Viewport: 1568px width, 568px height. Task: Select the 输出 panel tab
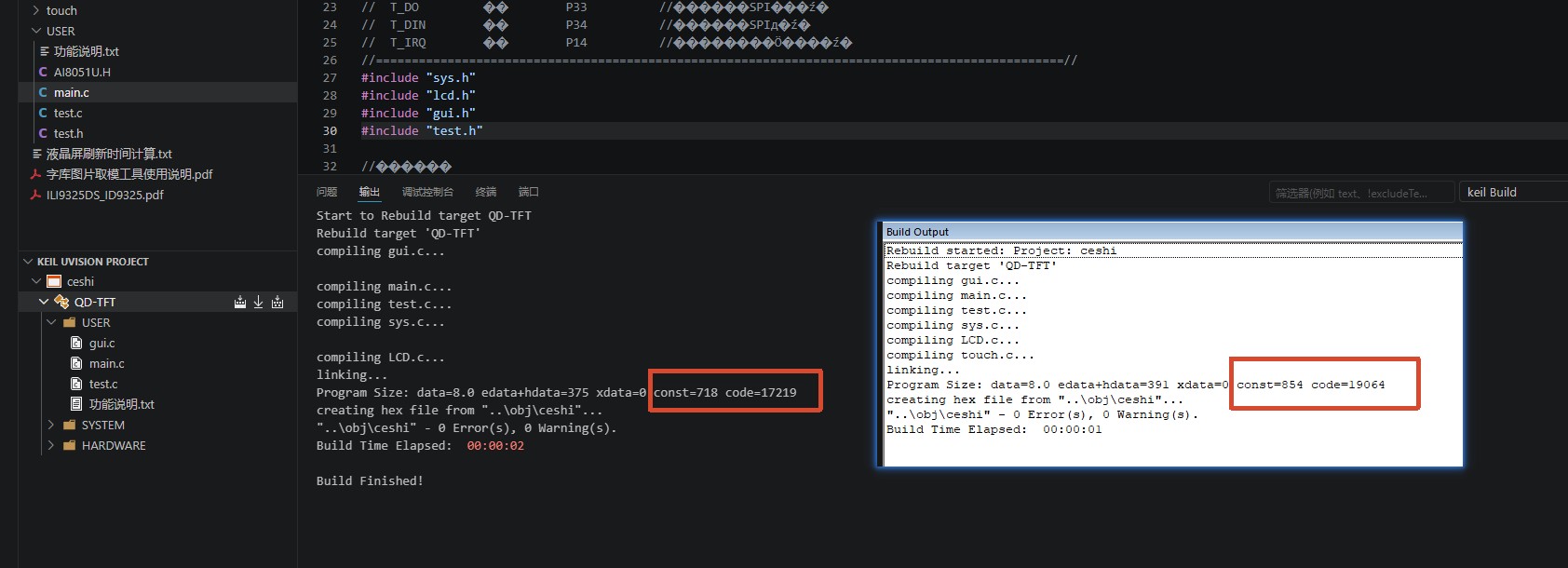point(370,192)
